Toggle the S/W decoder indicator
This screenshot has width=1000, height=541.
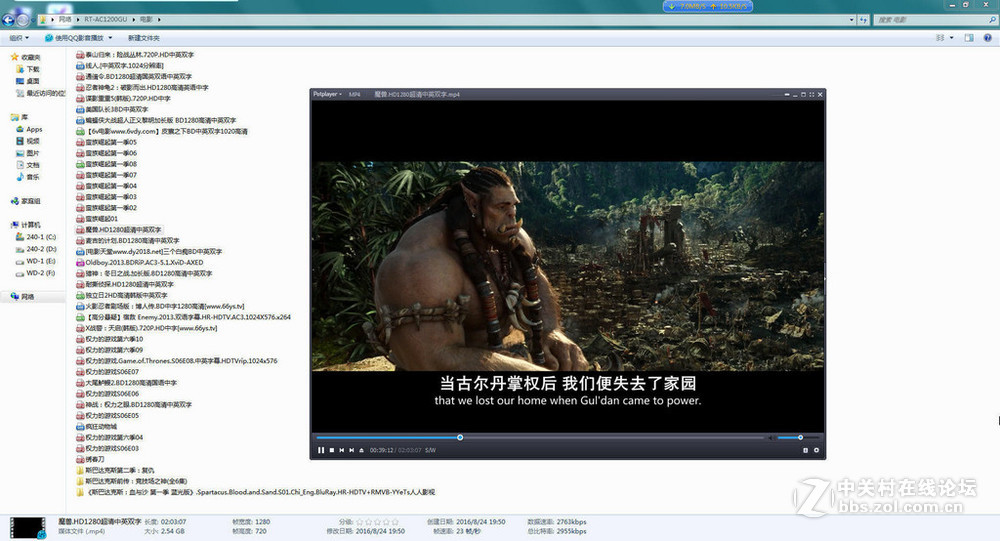(430, 450)
